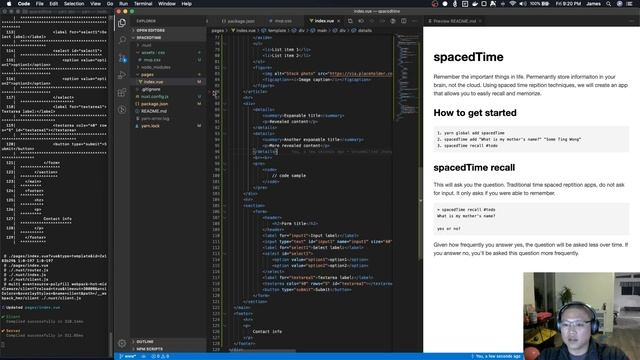The width and height of the screenshot is (640, 360).
Task: Open the Search view in activity bar
Action: coord(122,40)
